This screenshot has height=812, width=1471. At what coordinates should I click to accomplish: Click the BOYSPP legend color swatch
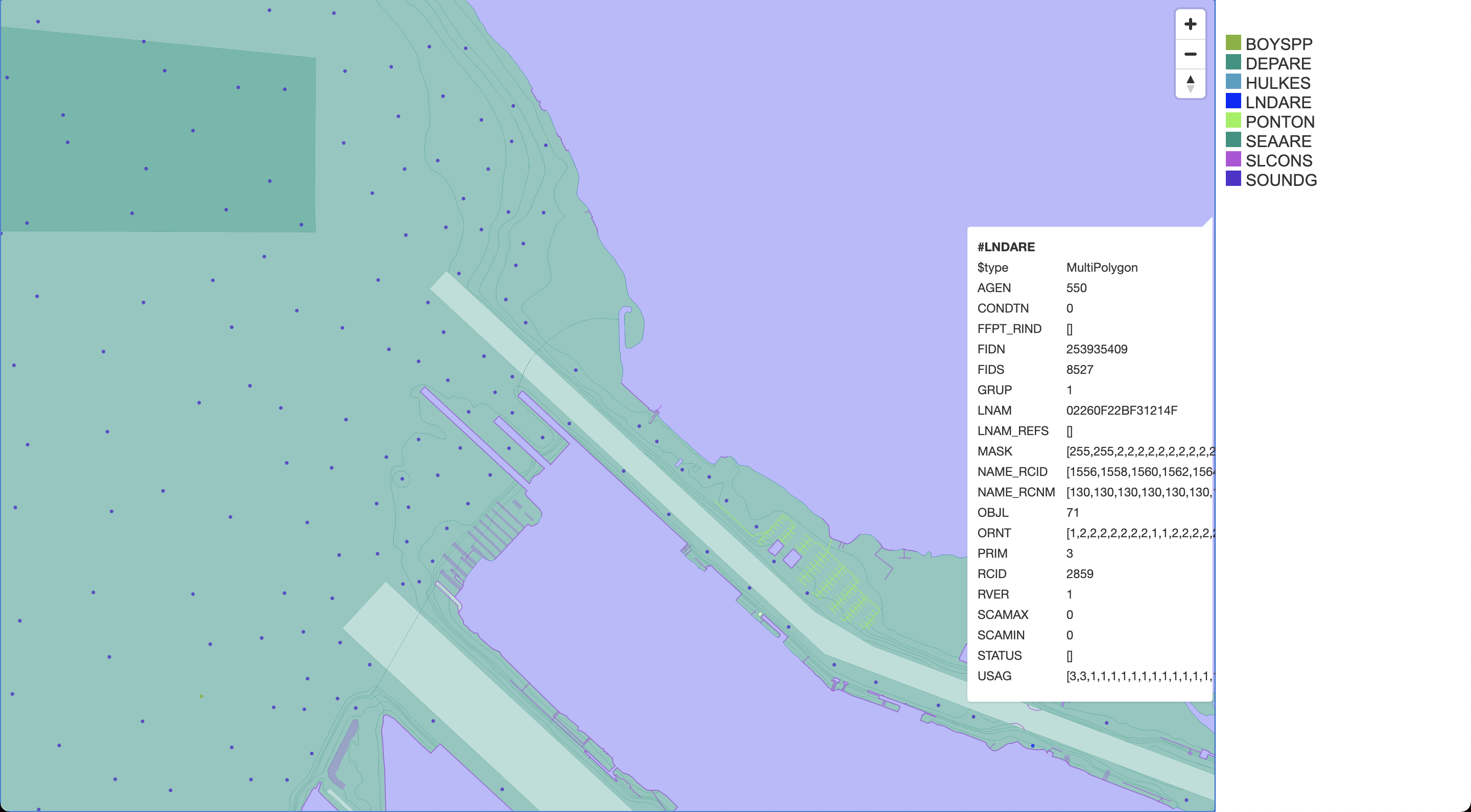pyautogui.click(x=1233, y=43)
